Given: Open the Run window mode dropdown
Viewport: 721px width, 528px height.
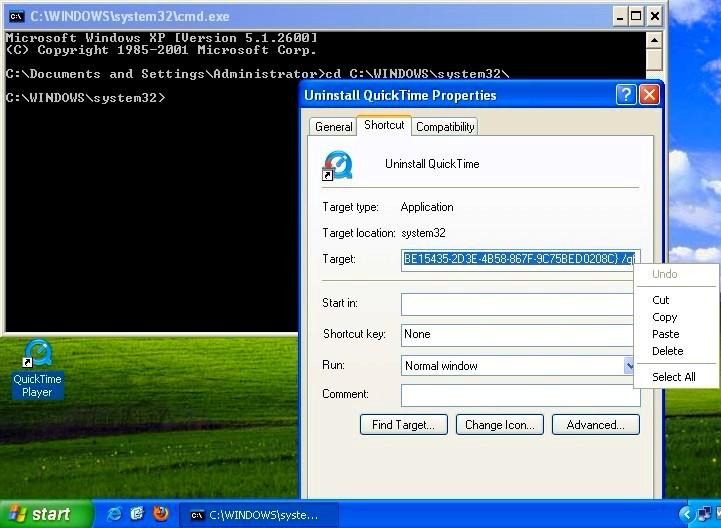Looking at the screenshot, I should coord(629,366).
